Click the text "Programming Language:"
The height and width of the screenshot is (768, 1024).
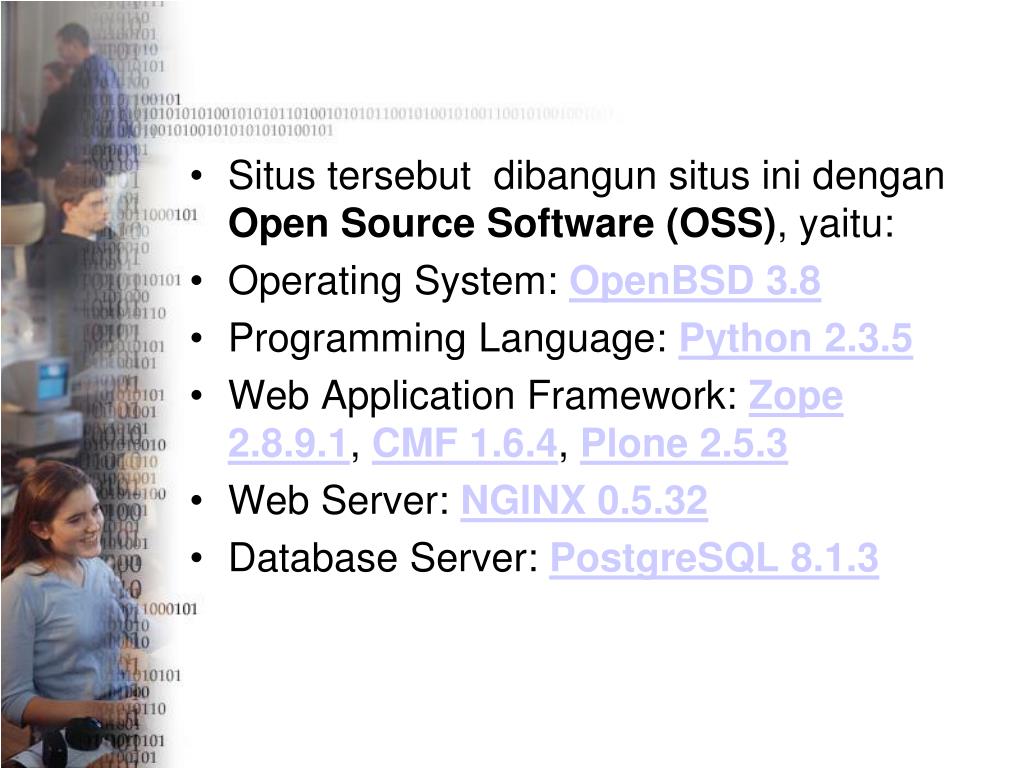click(448, 339)
